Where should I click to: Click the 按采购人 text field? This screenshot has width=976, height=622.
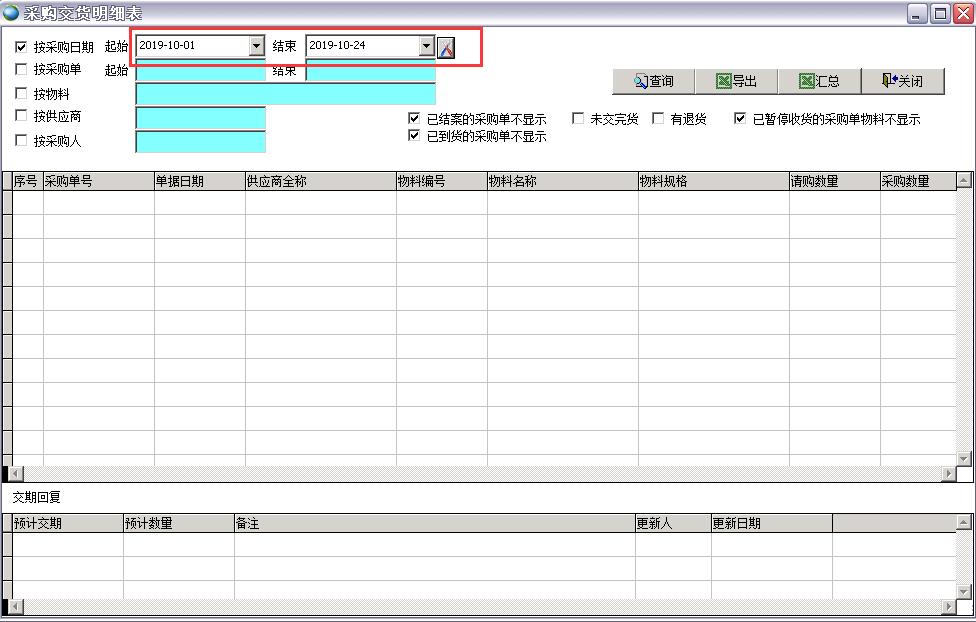click(x=200, y=141)
